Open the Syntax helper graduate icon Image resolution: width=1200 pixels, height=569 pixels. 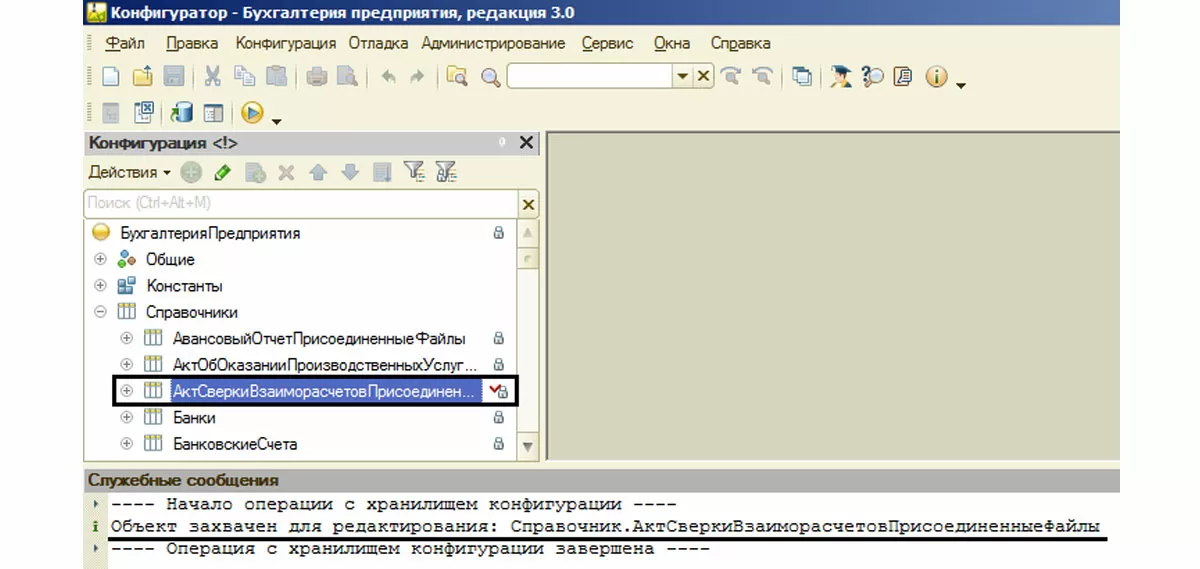[841, 76]
